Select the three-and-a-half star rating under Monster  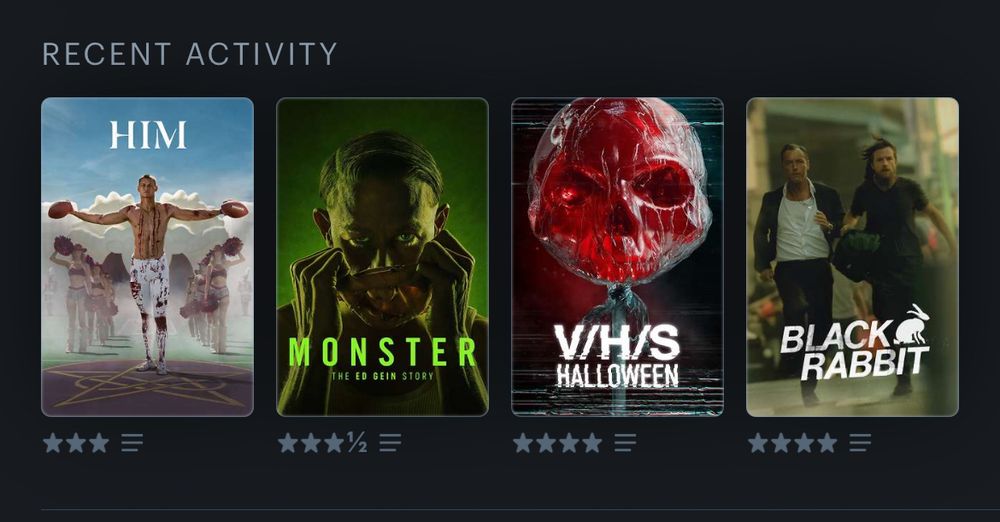(x=323, y=442)
